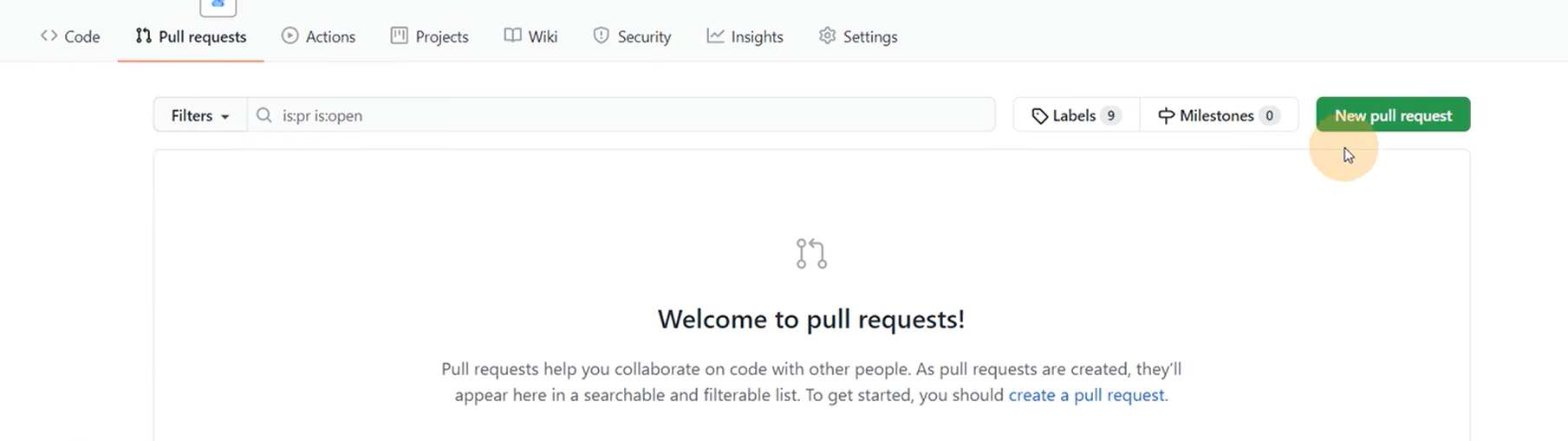Click the Projects board icon
This screenshot has width=1568, height=441.
(399, 36)
